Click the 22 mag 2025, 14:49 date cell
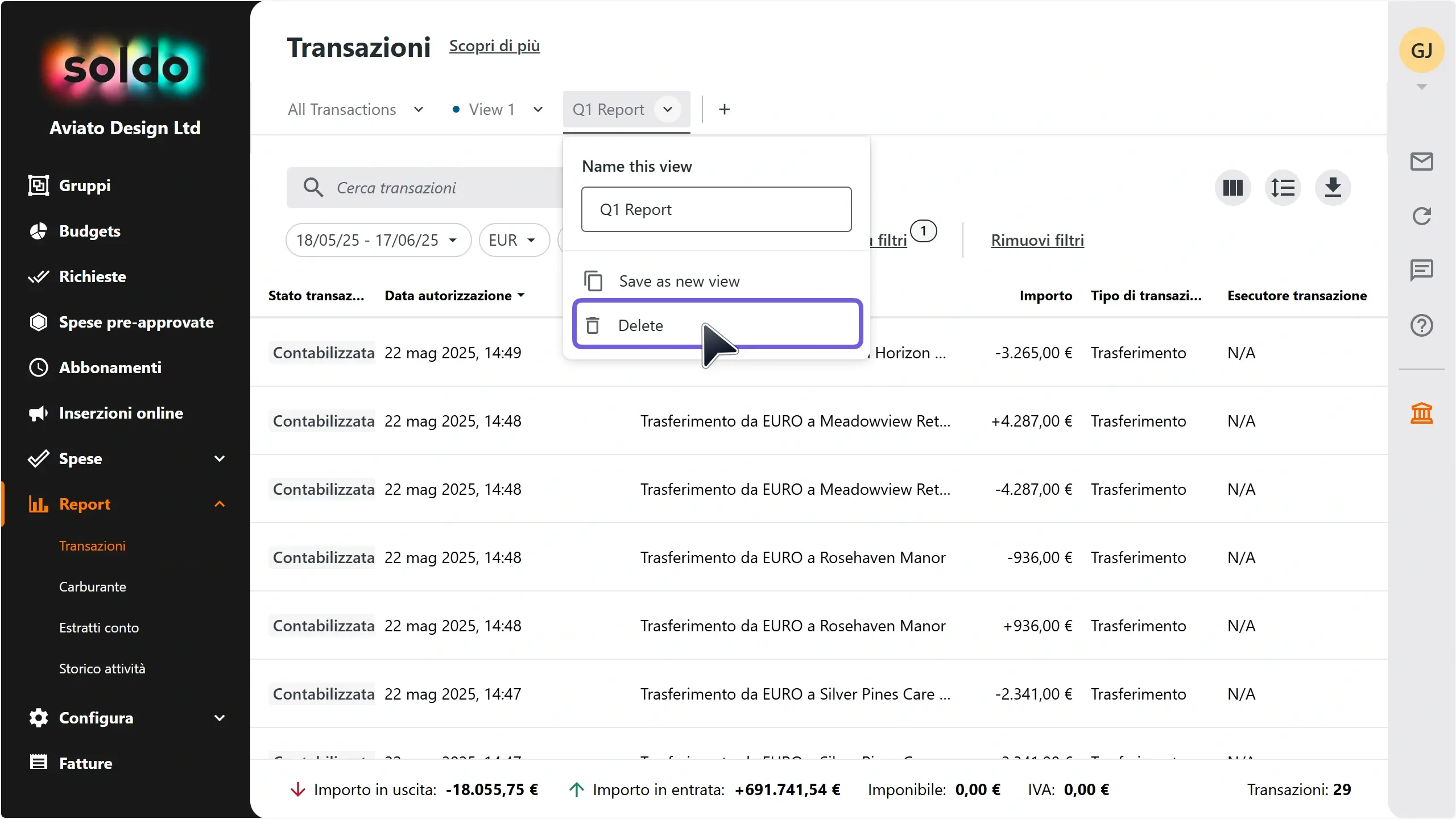Screen dimensions: 1456x819 [x=453, y=353]
